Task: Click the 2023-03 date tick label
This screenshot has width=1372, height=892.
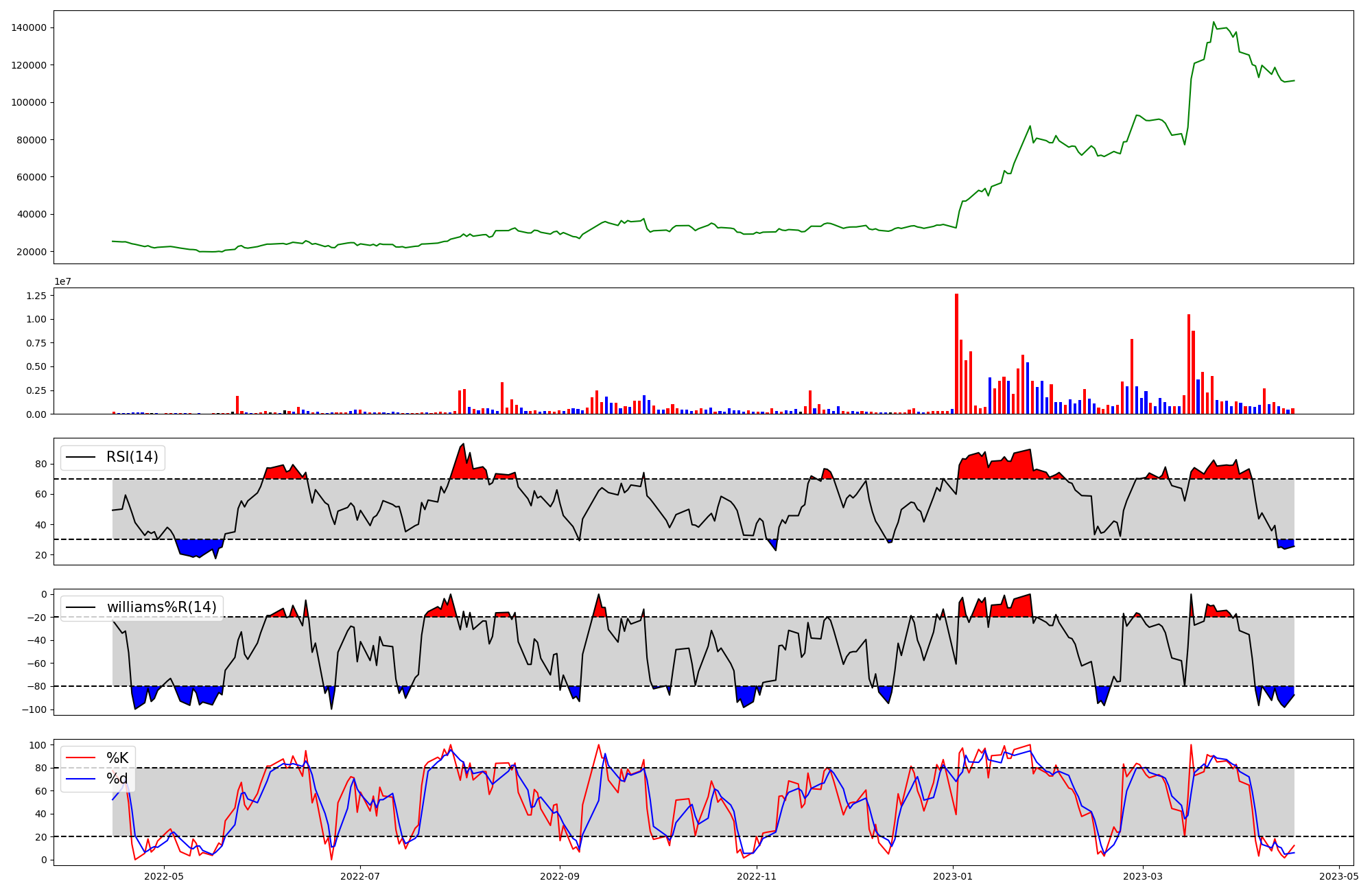Action: 1143,876
